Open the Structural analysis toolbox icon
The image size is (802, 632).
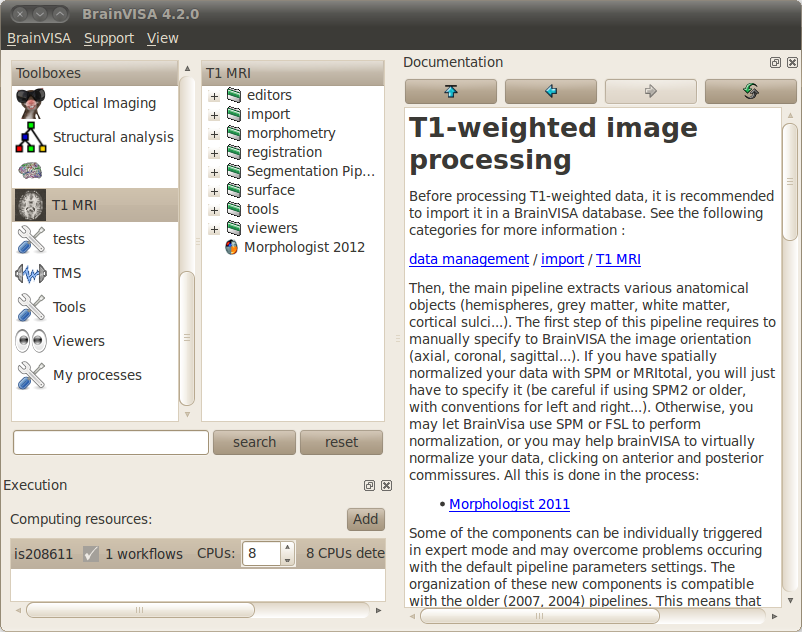click(31, 138)
